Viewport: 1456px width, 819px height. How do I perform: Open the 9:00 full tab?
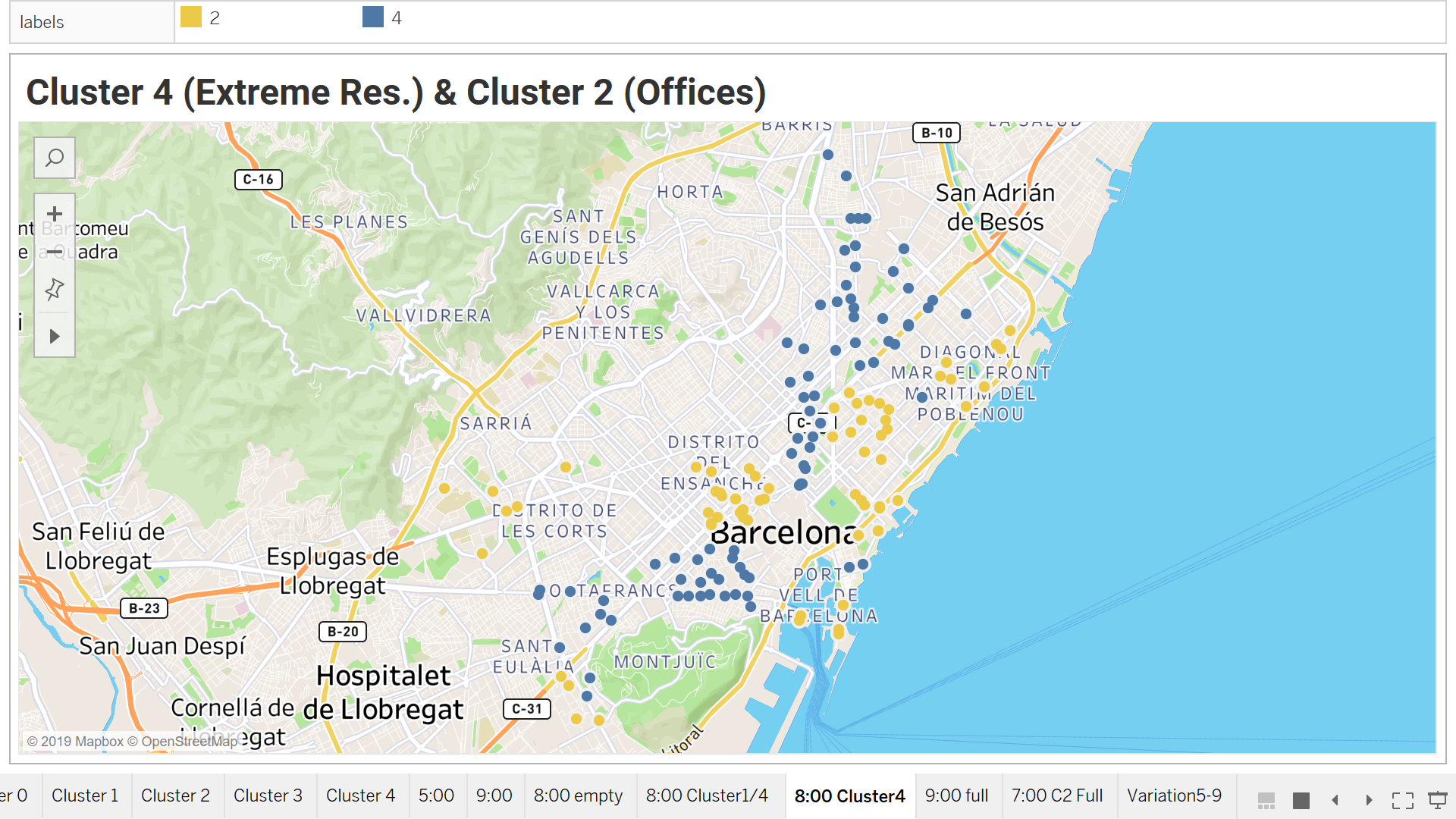click(956, 795)
